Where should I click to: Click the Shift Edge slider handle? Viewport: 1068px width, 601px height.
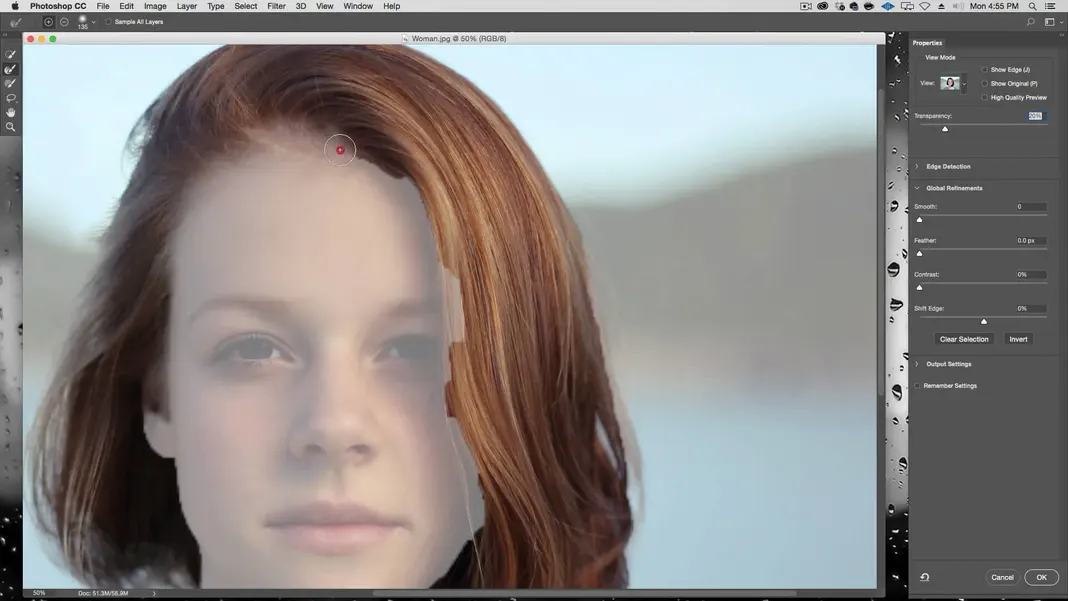[984, 322]
